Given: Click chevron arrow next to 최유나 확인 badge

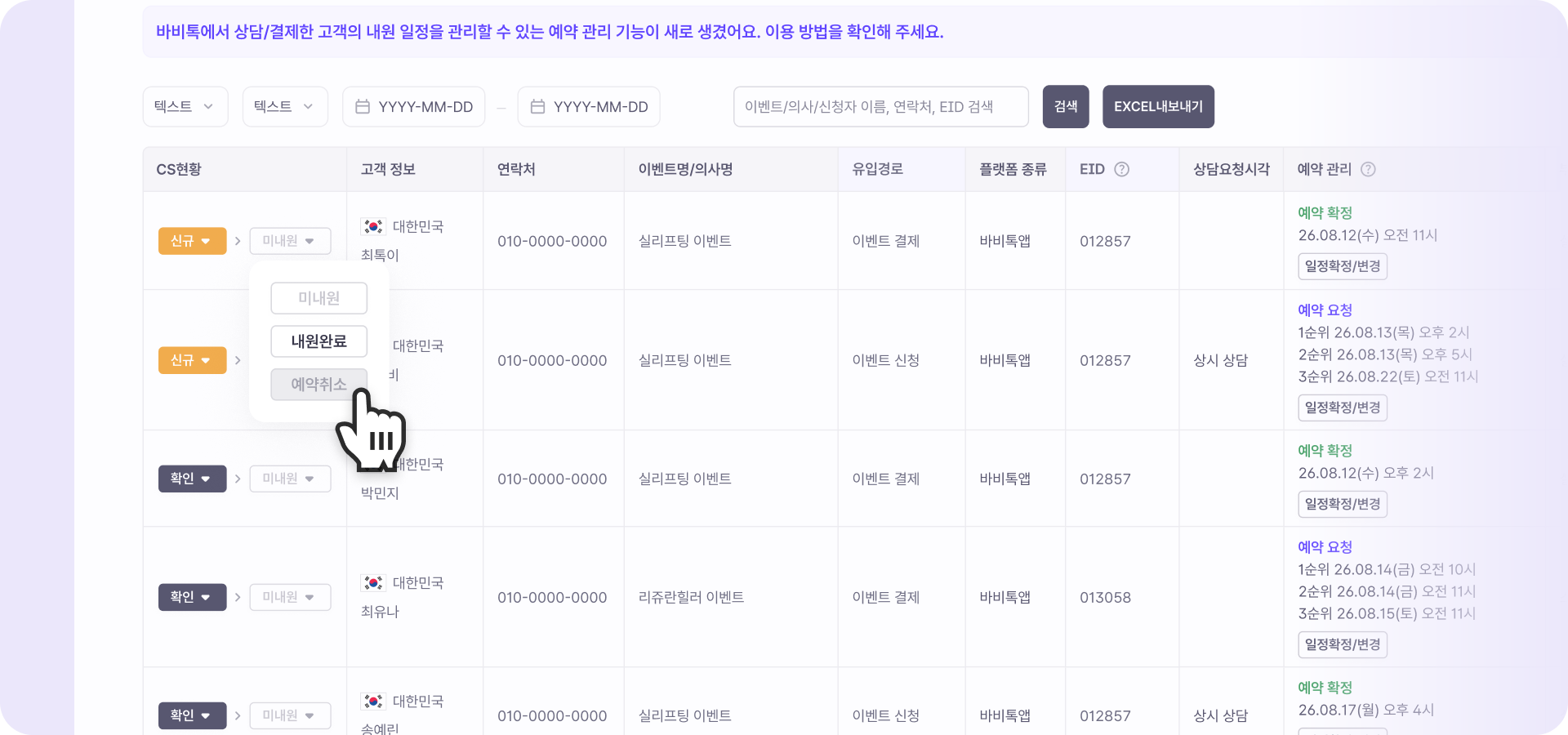Looking at the screenshot, I should [x=238, y=597].
